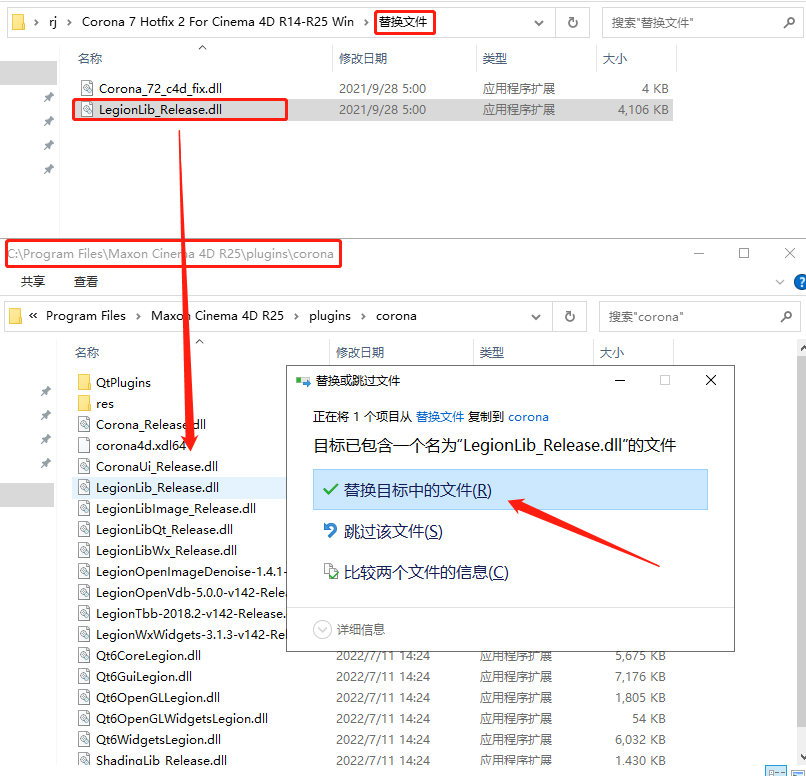
Task: Open the 共享 ribbon tab
Action: pos(33,282)
